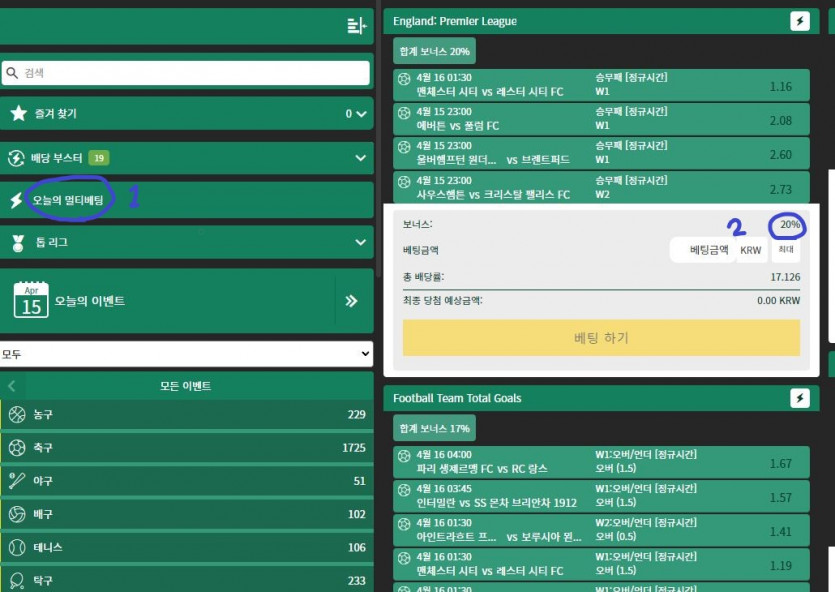Click the baseball bat icon in sports list

pyautogui.click(x=17, y=481)
